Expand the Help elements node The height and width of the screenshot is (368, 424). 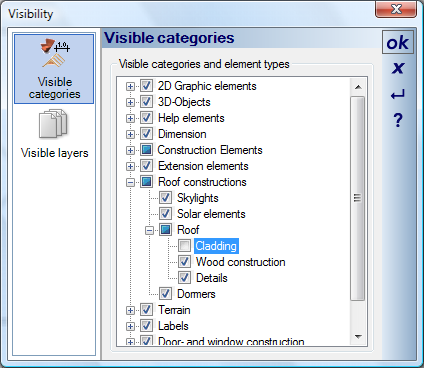pos(130,118)
